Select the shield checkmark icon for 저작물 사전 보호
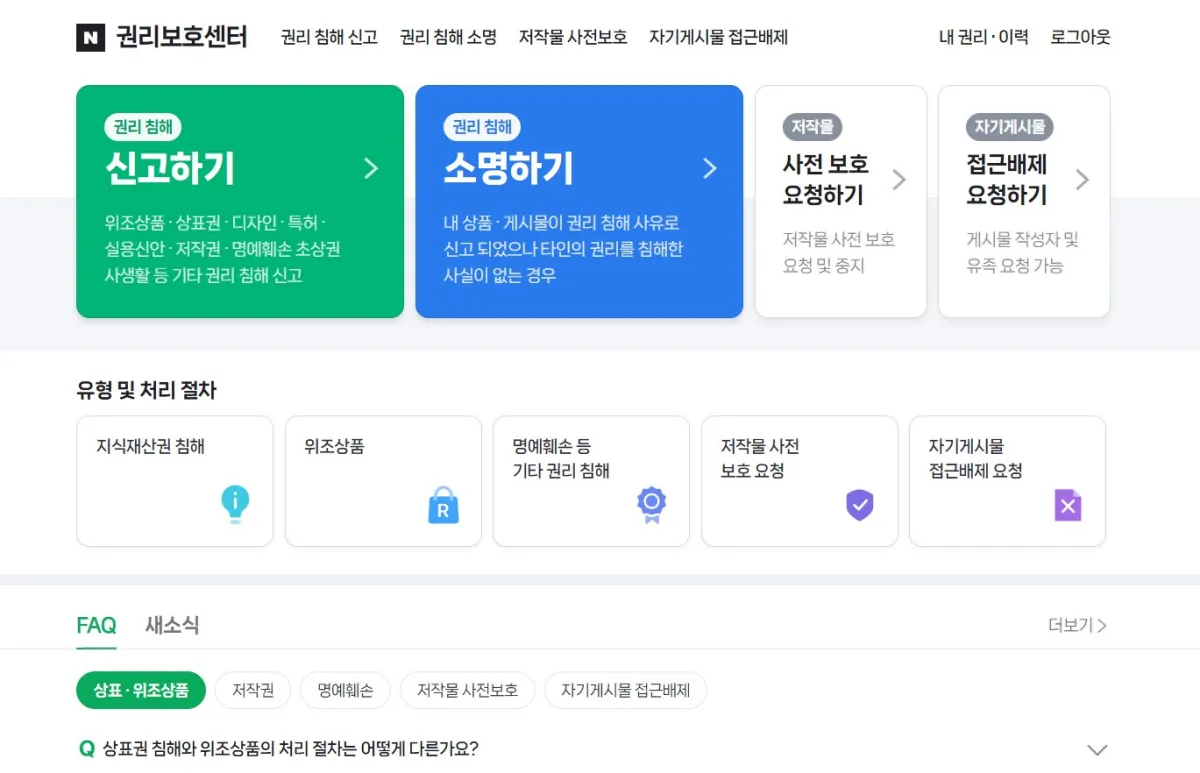This screenshot has height=773, width=1200. click(859, 506)
